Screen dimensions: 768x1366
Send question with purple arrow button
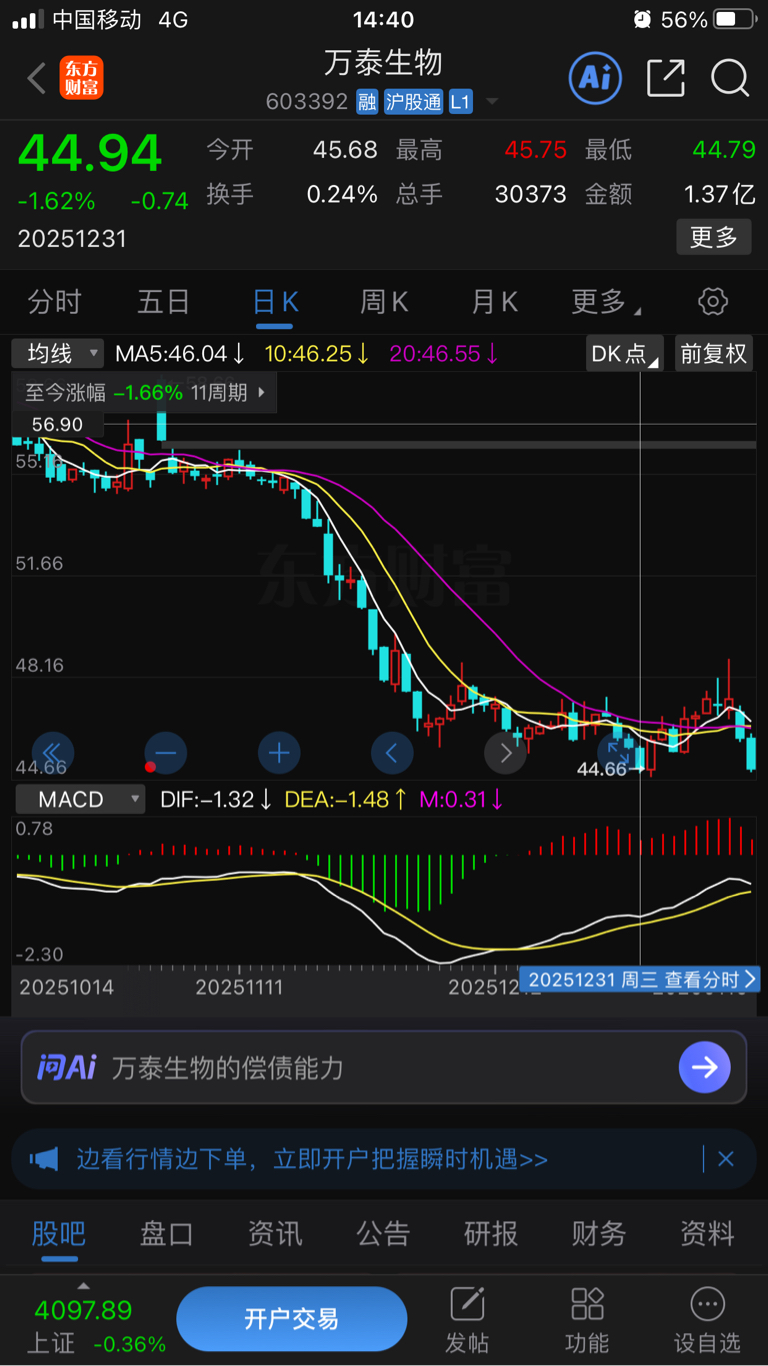(x=704, y=1068)
